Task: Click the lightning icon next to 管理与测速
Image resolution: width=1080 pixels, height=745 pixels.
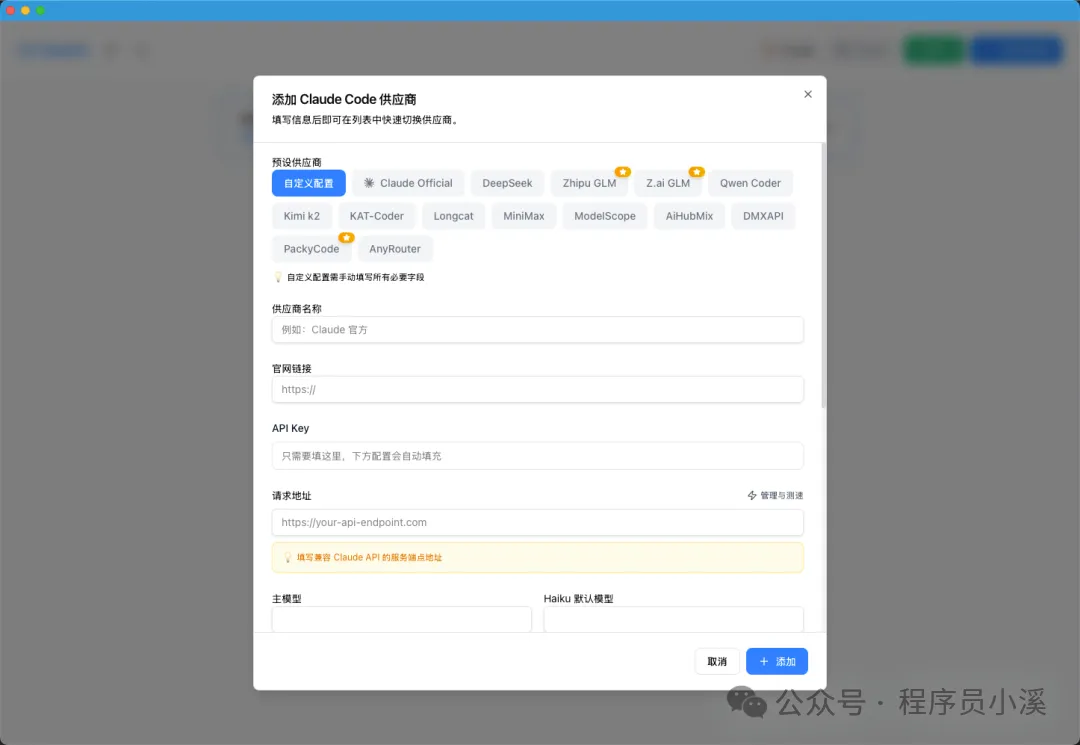Action: [x=752, y=495]
